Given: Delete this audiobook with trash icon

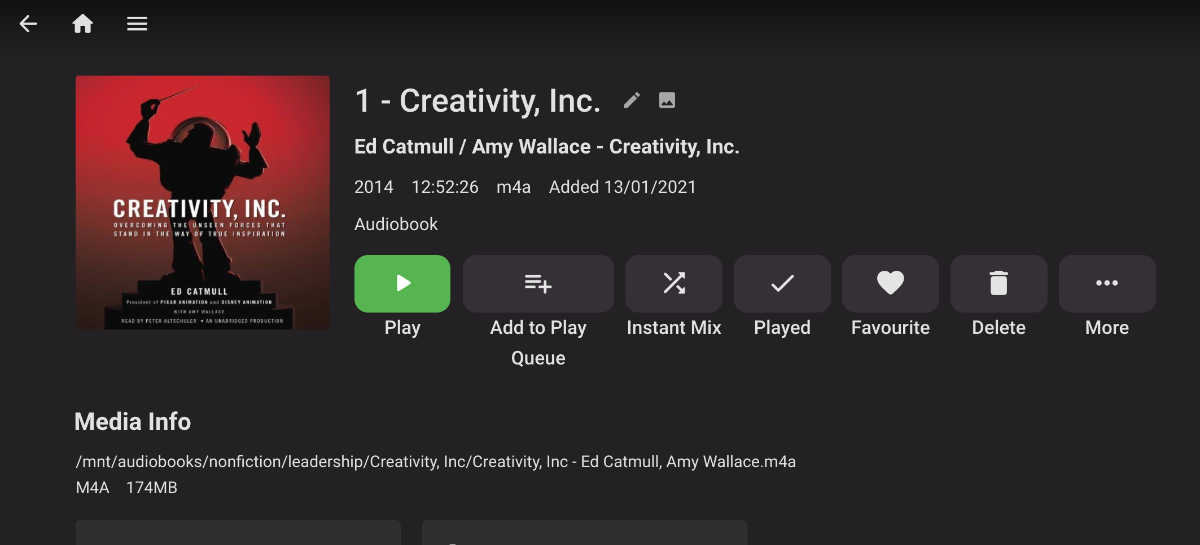Looking at the screenshot, I should point(998,284).
